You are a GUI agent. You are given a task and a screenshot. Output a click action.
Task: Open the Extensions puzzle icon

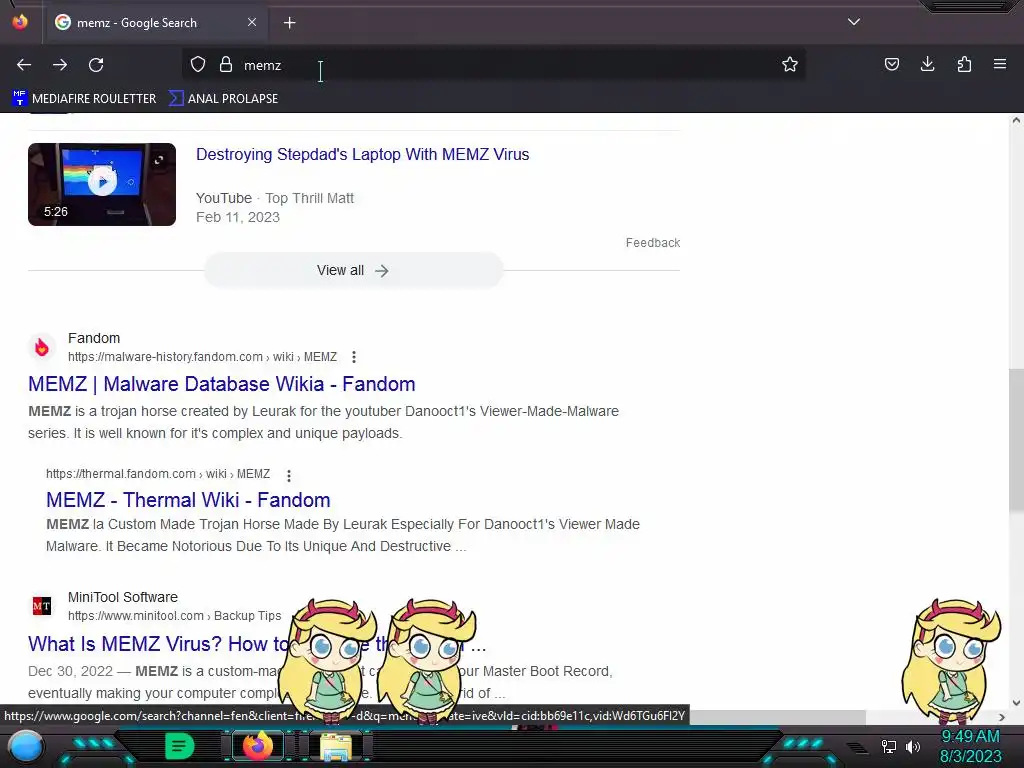coord(964,64)
